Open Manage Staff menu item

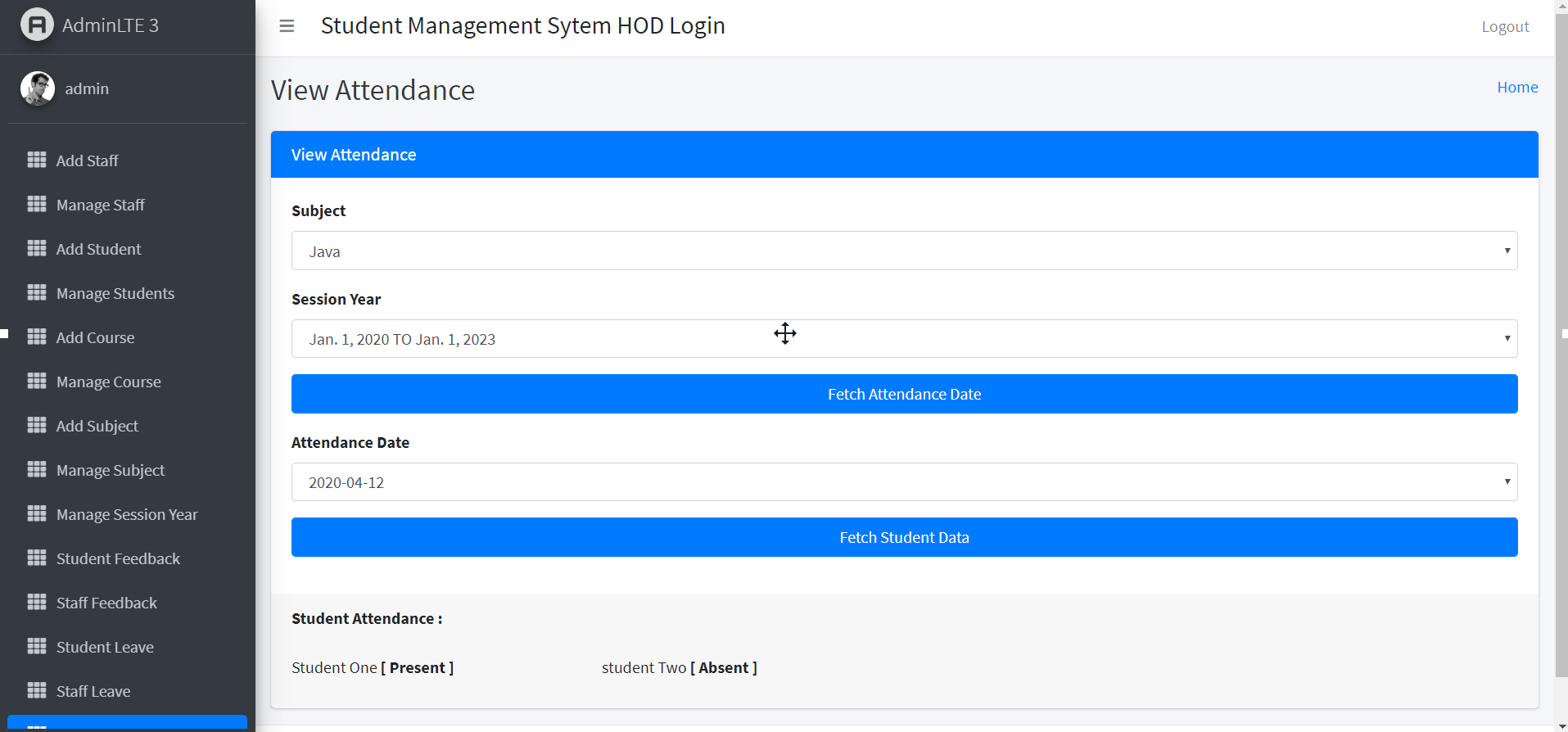(x=101, y=205)
